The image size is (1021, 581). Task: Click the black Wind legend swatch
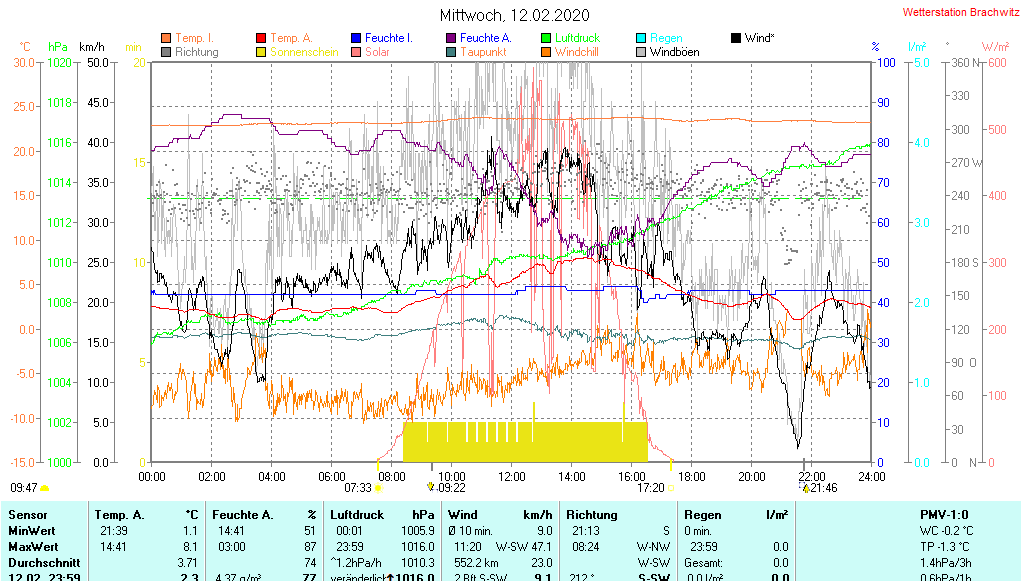point(736,38)
